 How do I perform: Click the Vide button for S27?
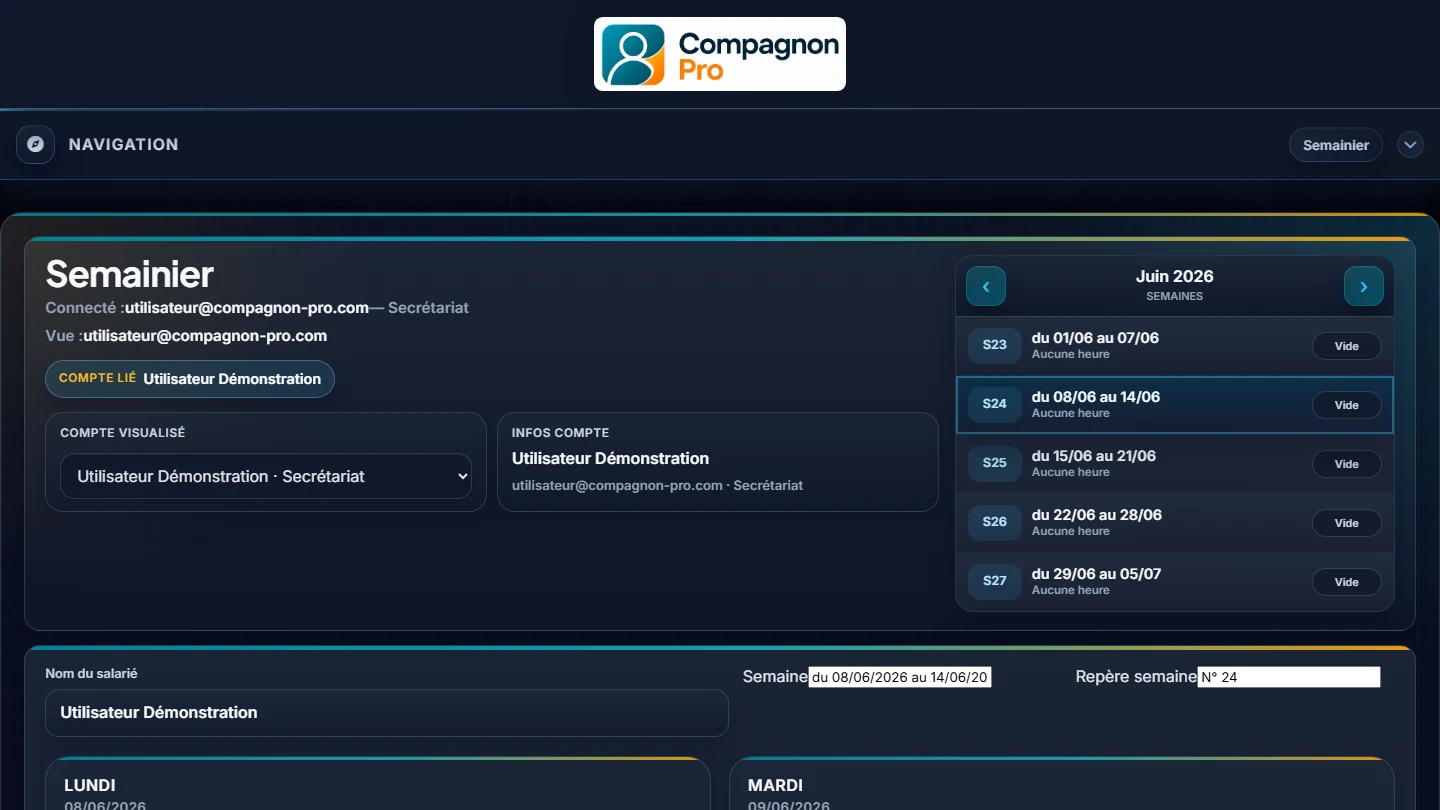1347,582
